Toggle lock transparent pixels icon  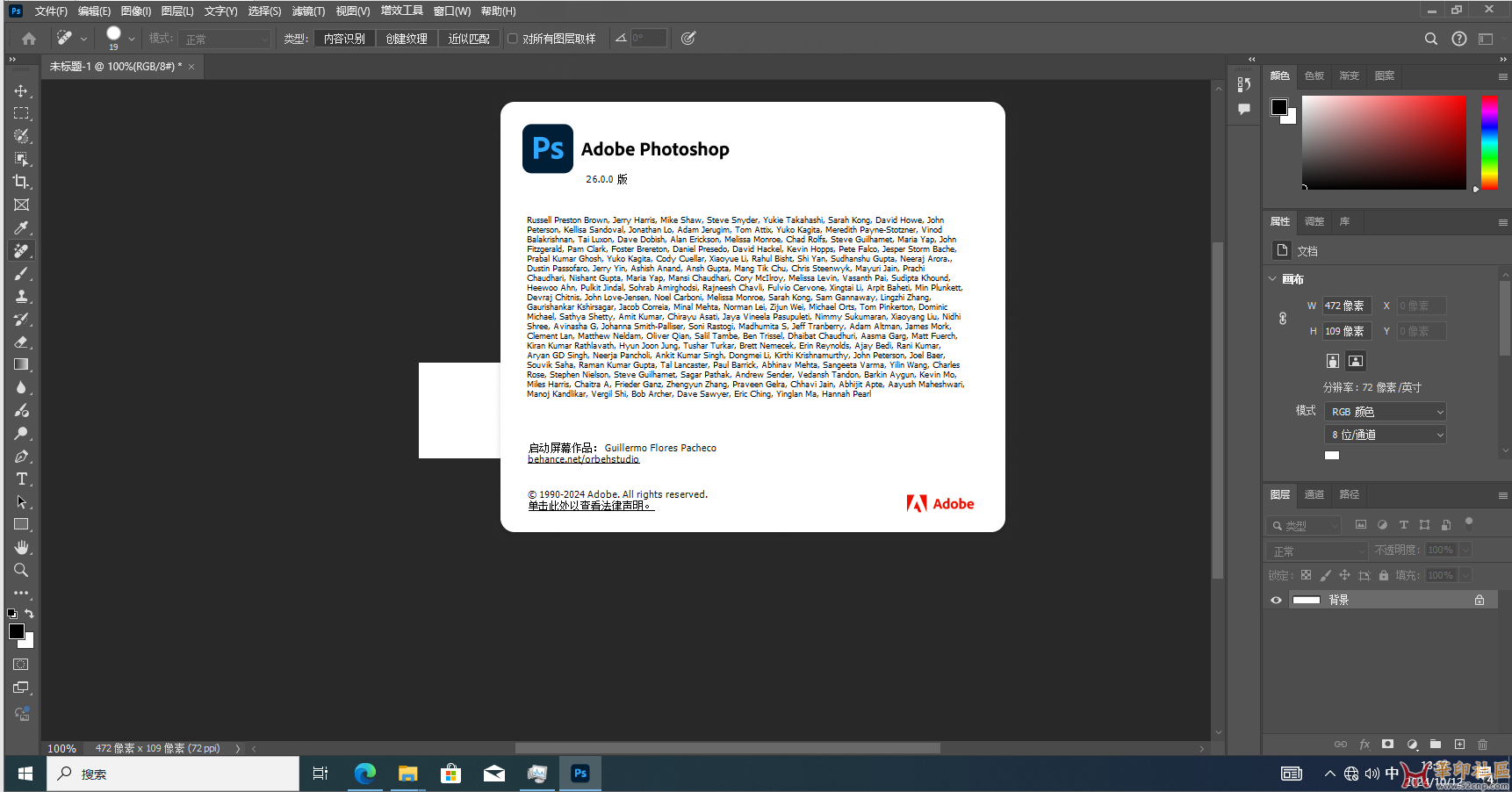pyautogui.click(x=1306, y=575)
